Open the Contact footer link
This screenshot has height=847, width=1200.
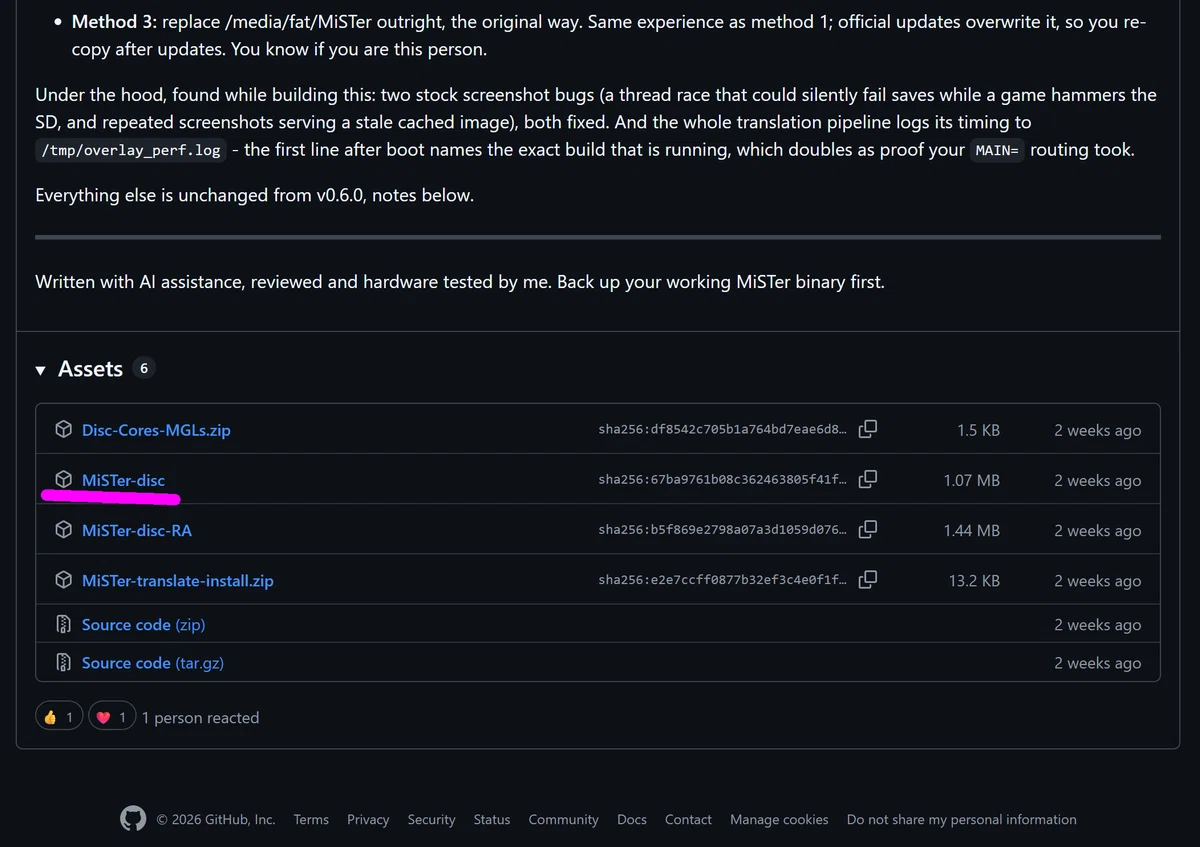pos(688,819)
